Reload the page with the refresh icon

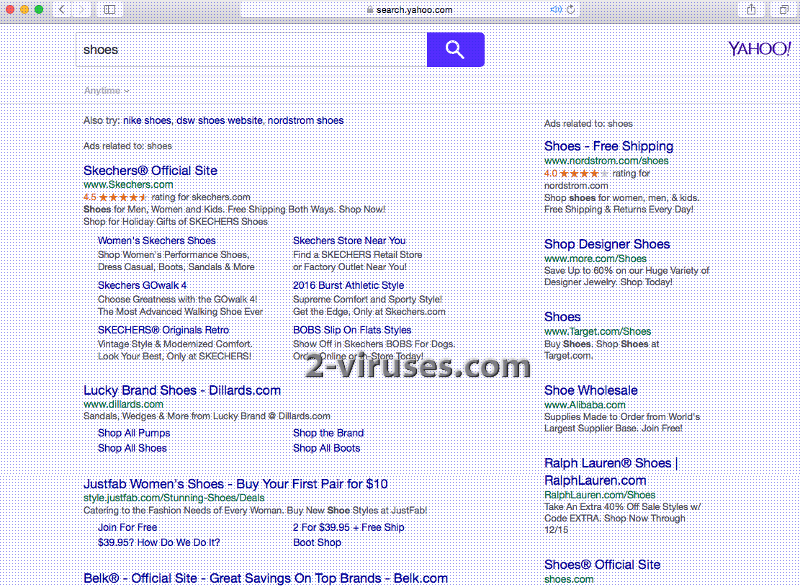coord(571,9)
